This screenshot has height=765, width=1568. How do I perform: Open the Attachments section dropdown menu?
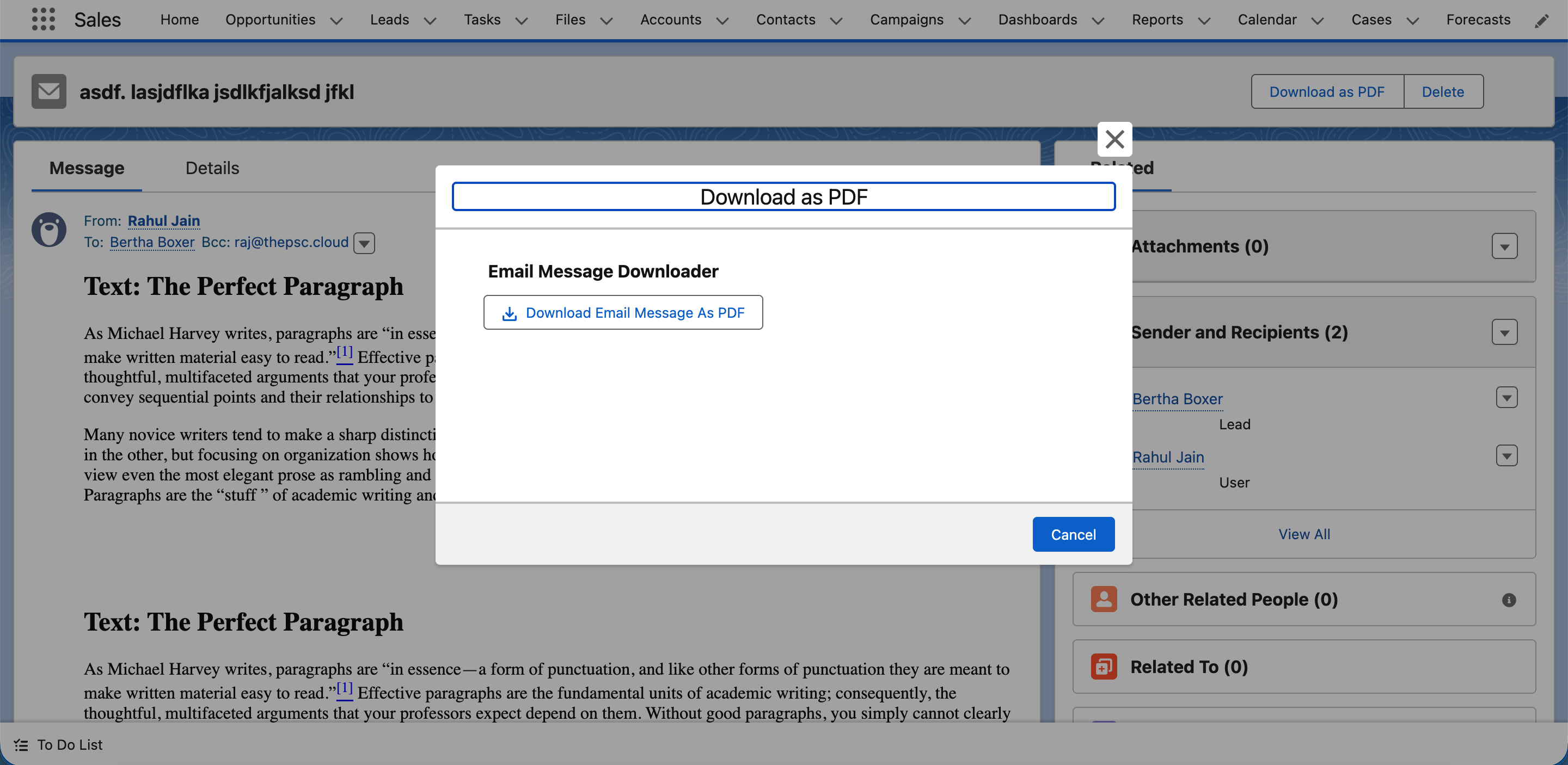pyautogui.click(x=1504, y=247)
